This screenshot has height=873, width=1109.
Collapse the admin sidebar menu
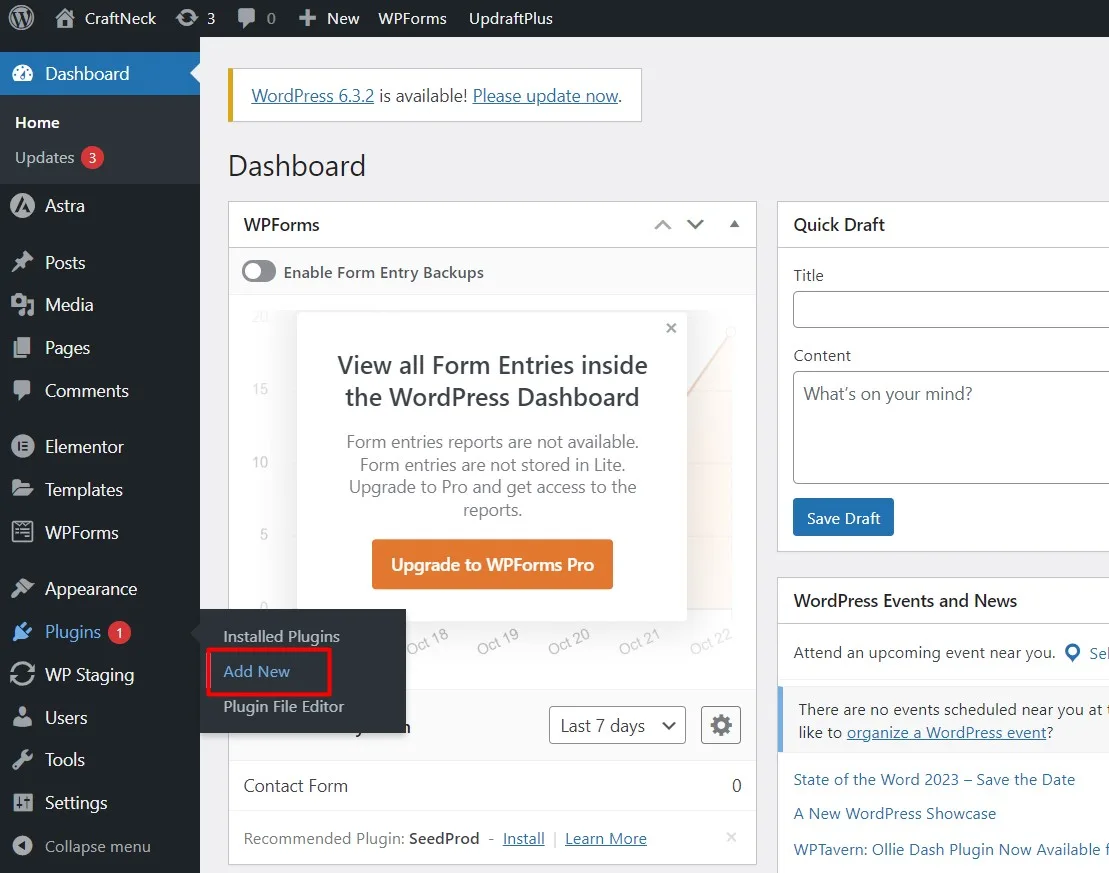tap(82, 846)
